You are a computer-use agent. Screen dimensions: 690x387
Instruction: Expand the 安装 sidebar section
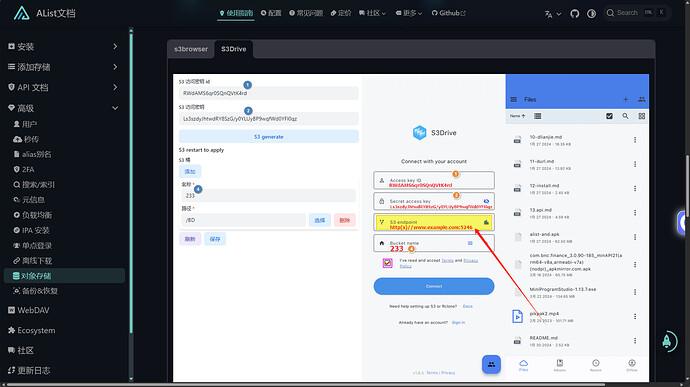(x=63, y=47)
